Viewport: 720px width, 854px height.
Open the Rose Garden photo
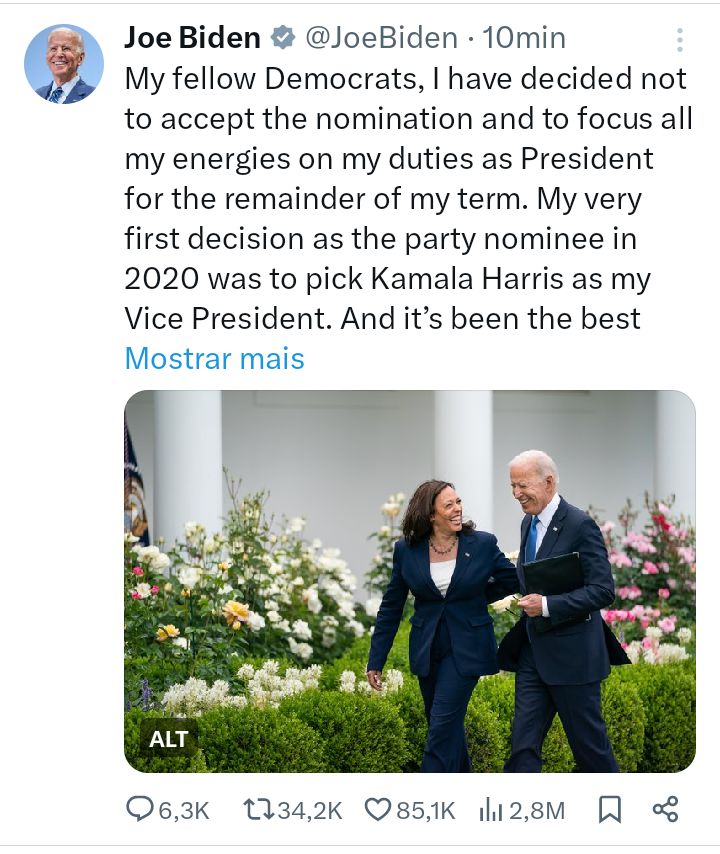point(409,580)
